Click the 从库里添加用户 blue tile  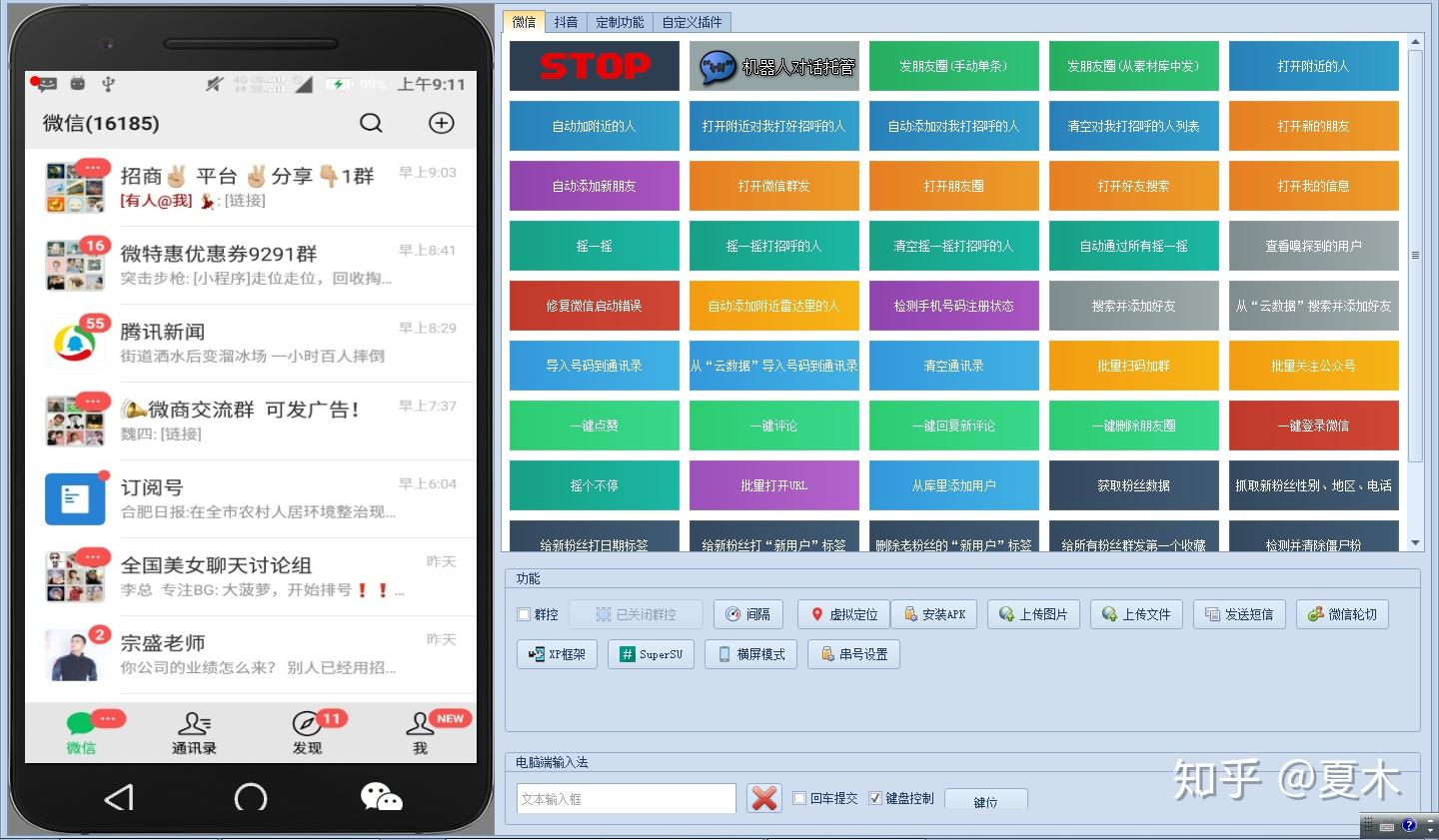point(954,485)
